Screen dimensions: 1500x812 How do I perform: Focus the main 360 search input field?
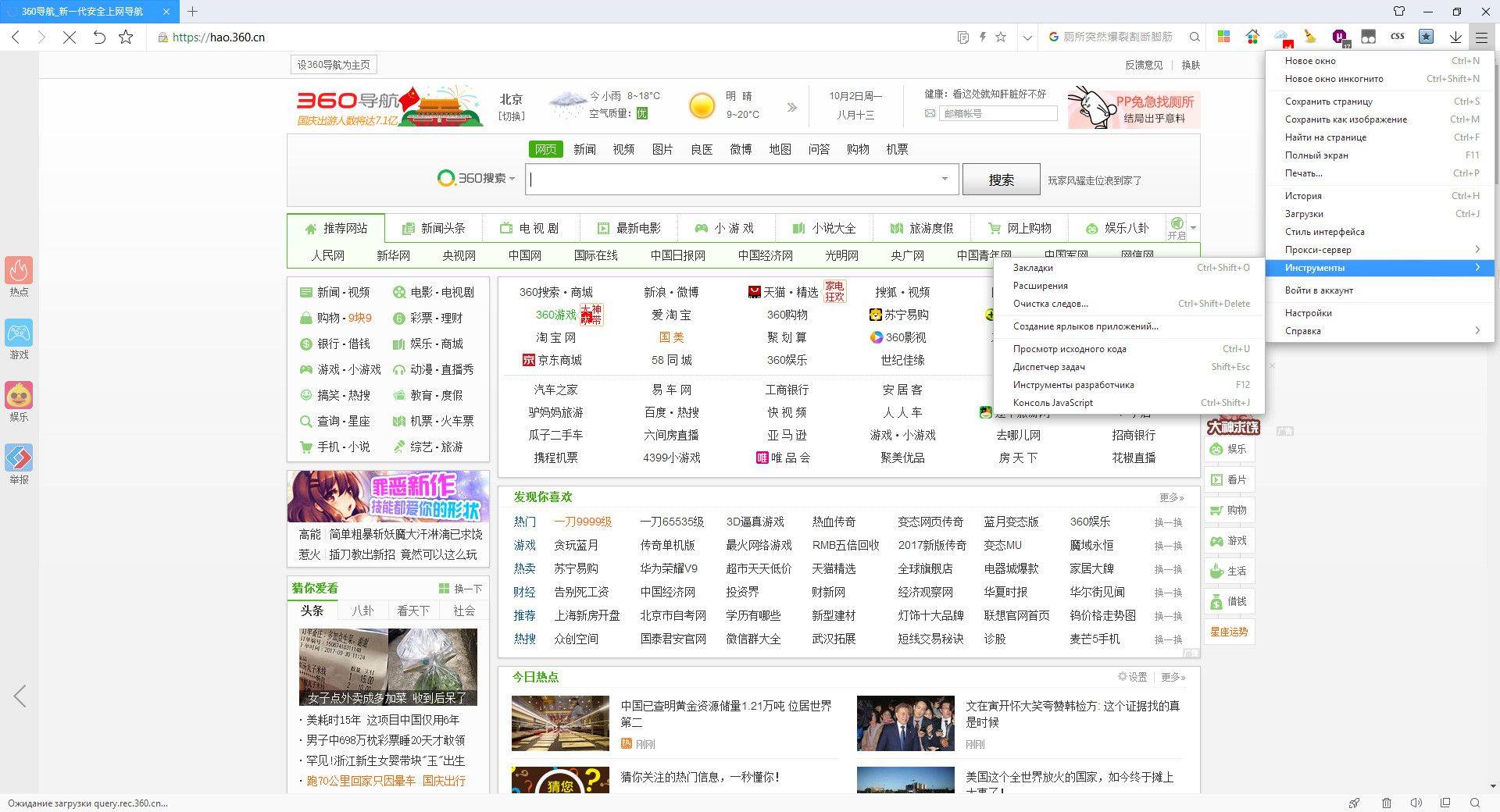[741, 179]
